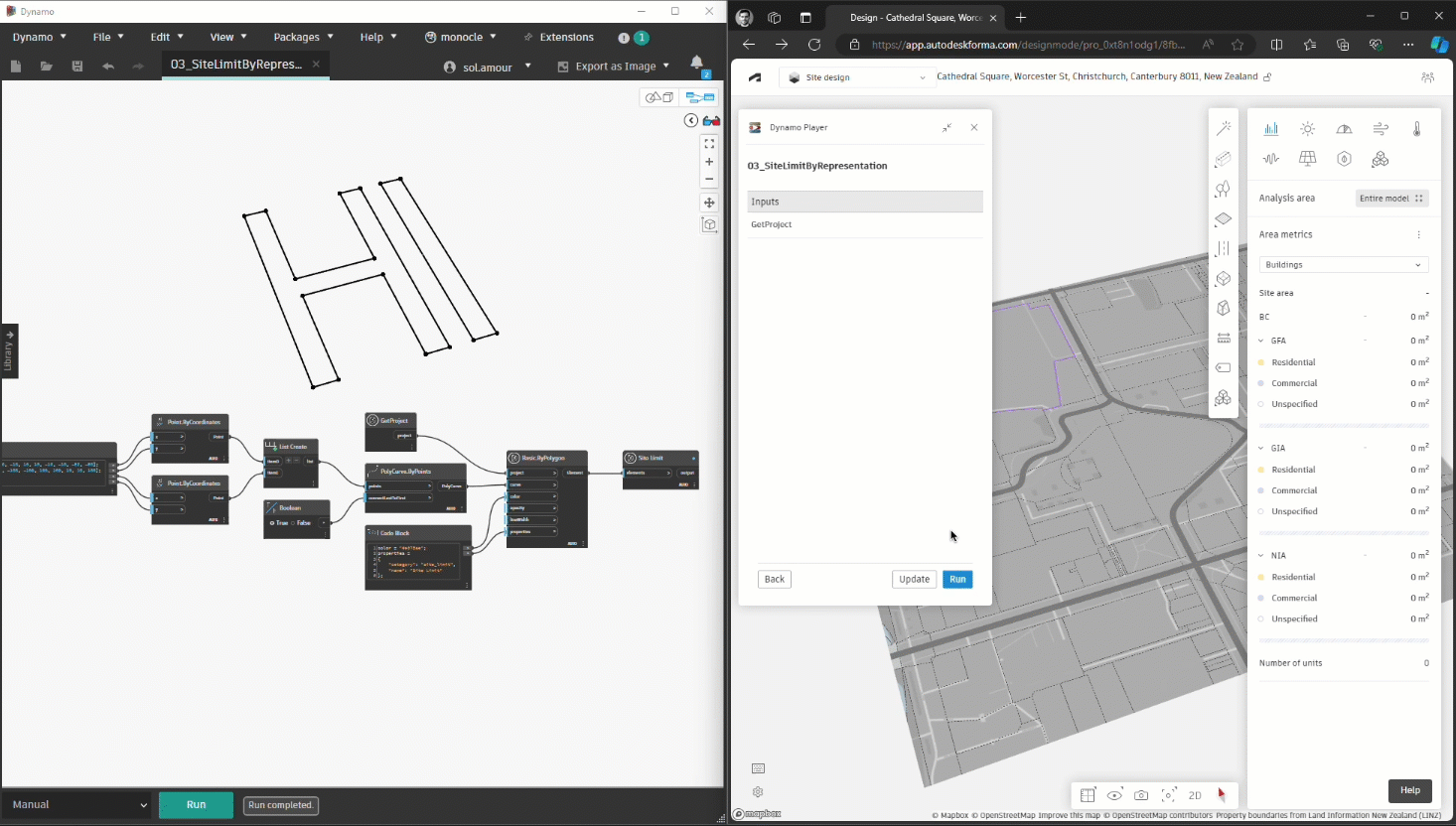Click the Noise analysis waveform icon

coord(1271,159)
